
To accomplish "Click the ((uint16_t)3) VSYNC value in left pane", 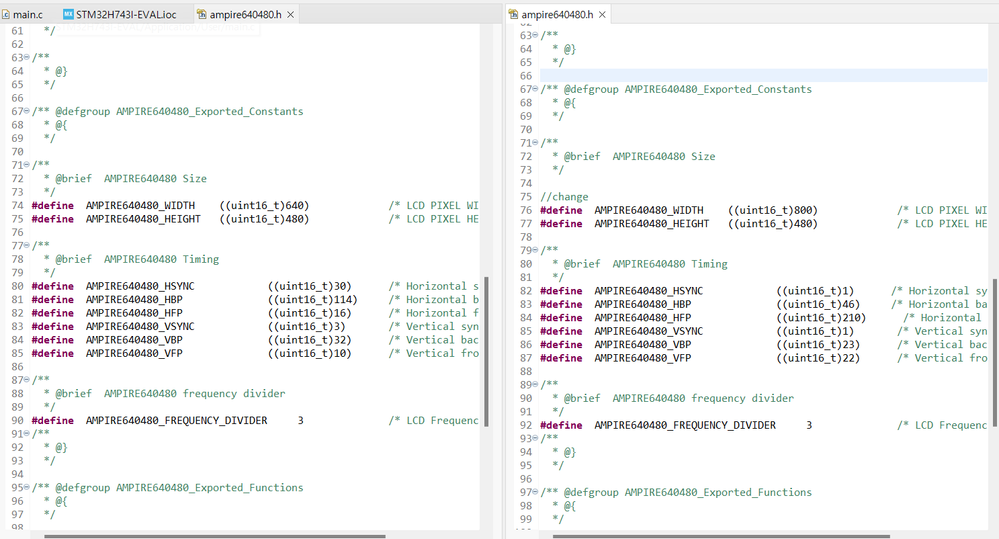I will click(306, 326).
